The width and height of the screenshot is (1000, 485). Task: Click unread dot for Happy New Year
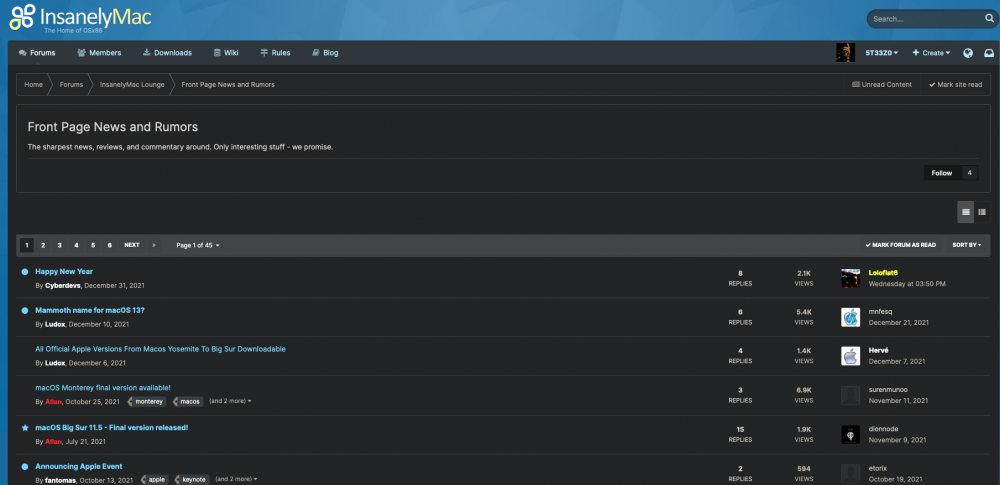click(x=25, y=272)
